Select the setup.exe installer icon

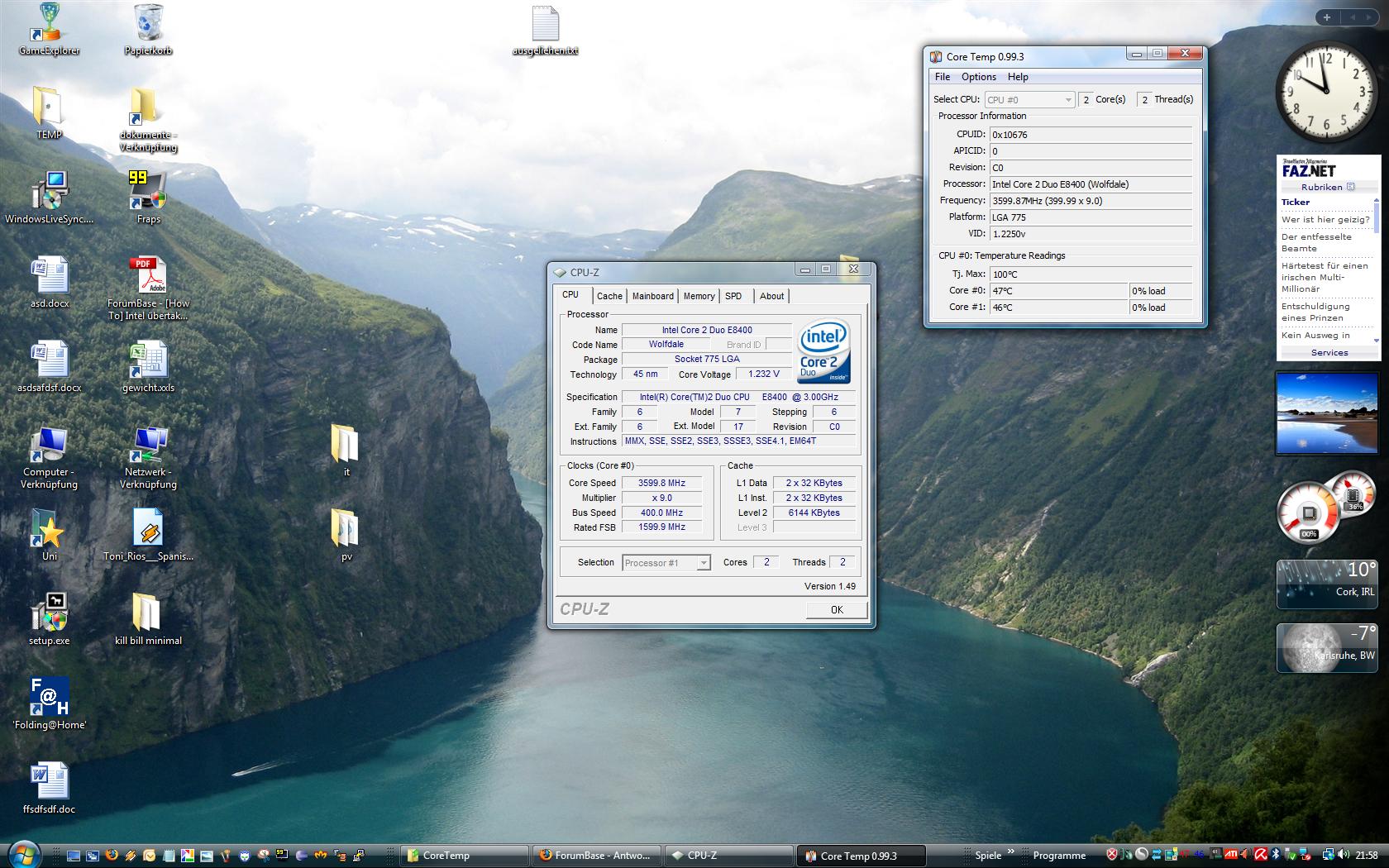coord(49,619)
